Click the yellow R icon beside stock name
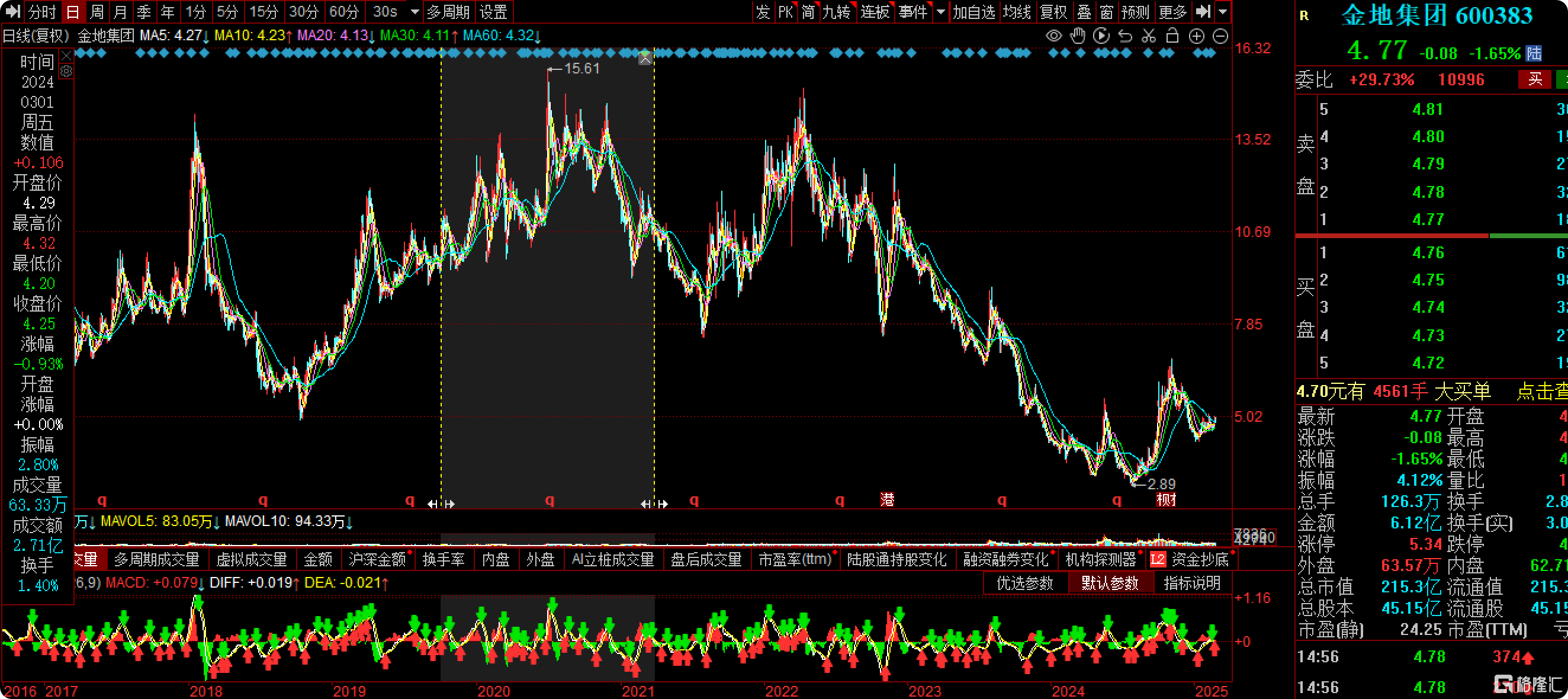 pyautogui.click(x=1304, y=16)
